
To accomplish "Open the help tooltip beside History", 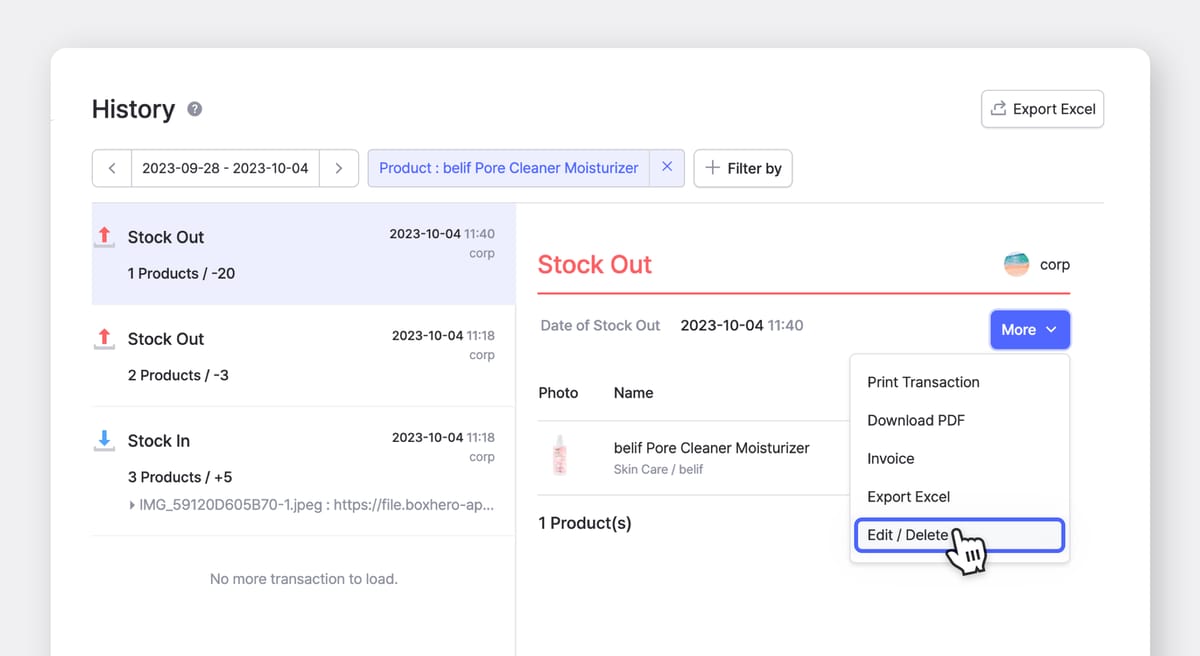I will (193, 110).
